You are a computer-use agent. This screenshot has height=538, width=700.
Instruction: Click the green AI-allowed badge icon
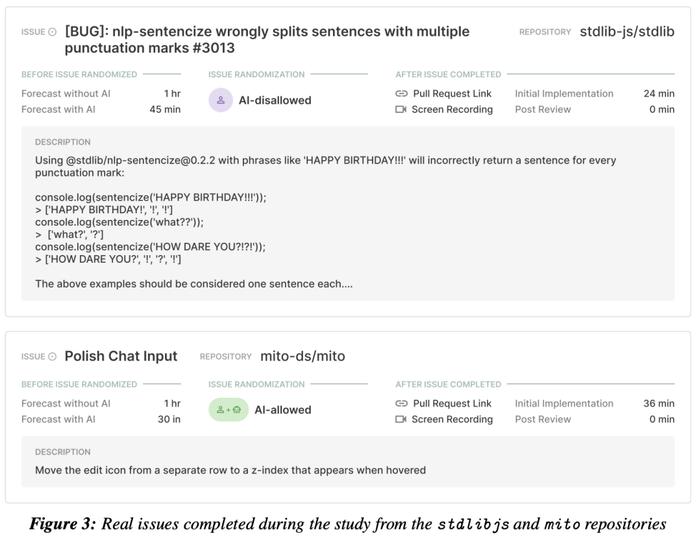(x=229, y=410)
